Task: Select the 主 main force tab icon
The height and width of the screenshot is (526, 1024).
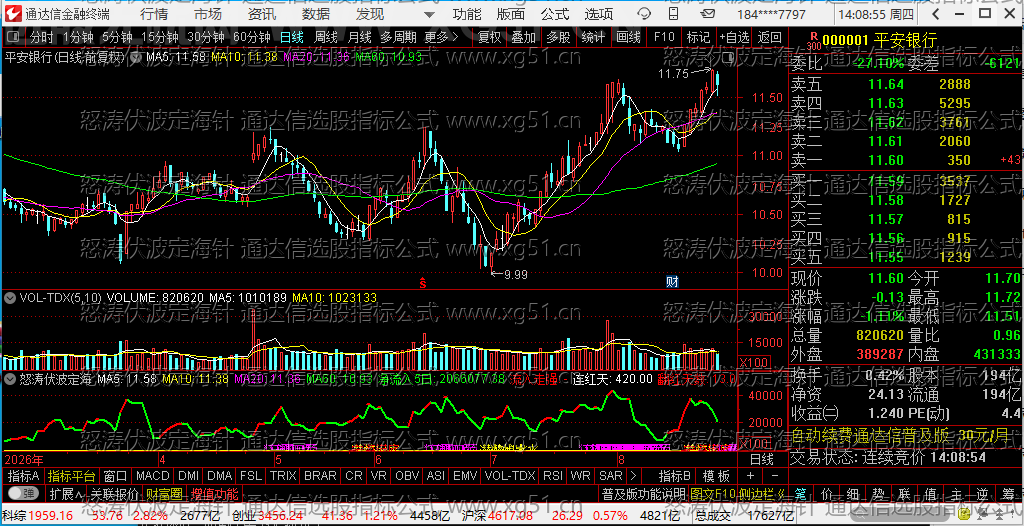Action: pos(956,493)
